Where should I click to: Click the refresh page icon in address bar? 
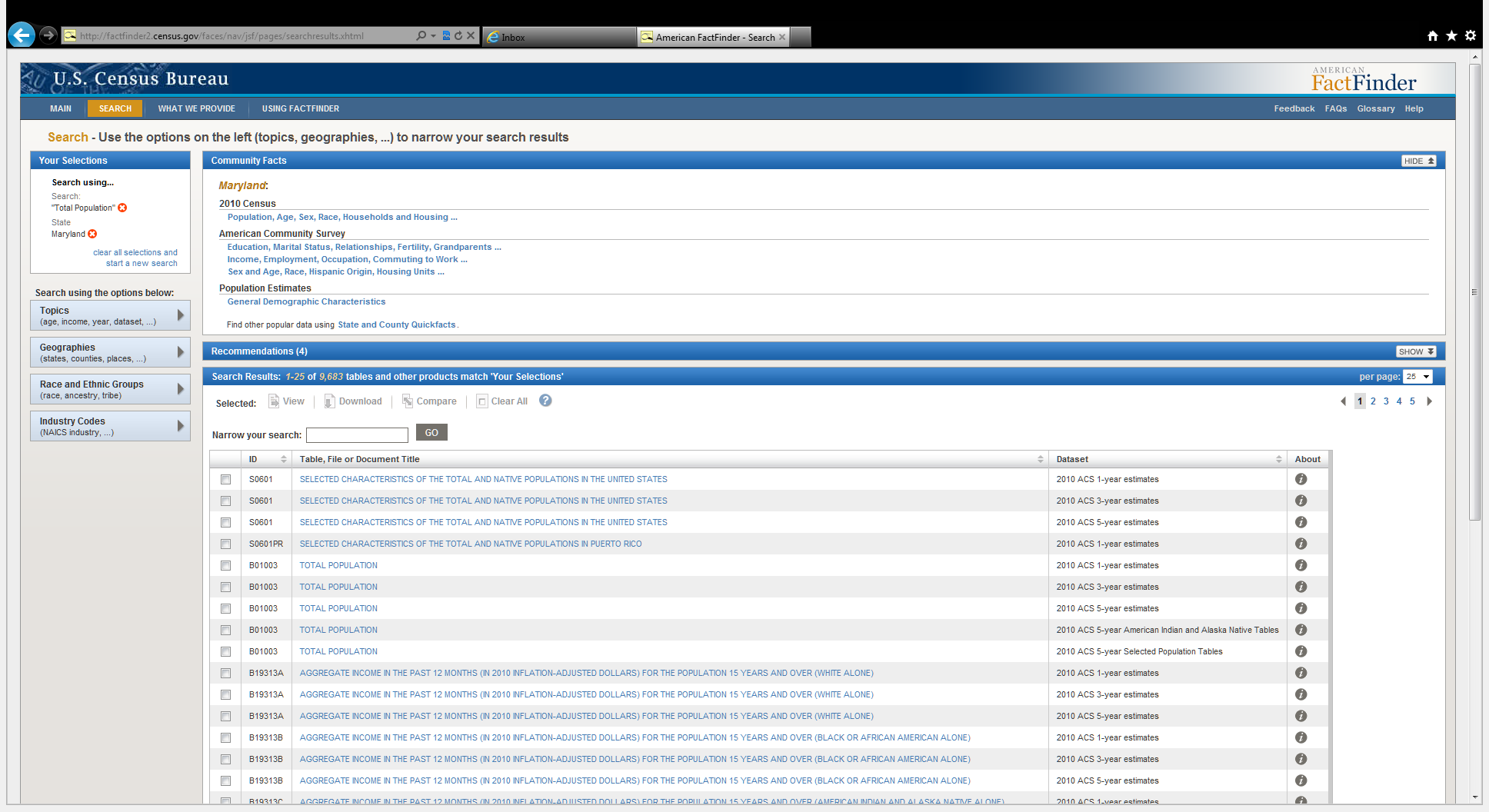tap(458, 36)
